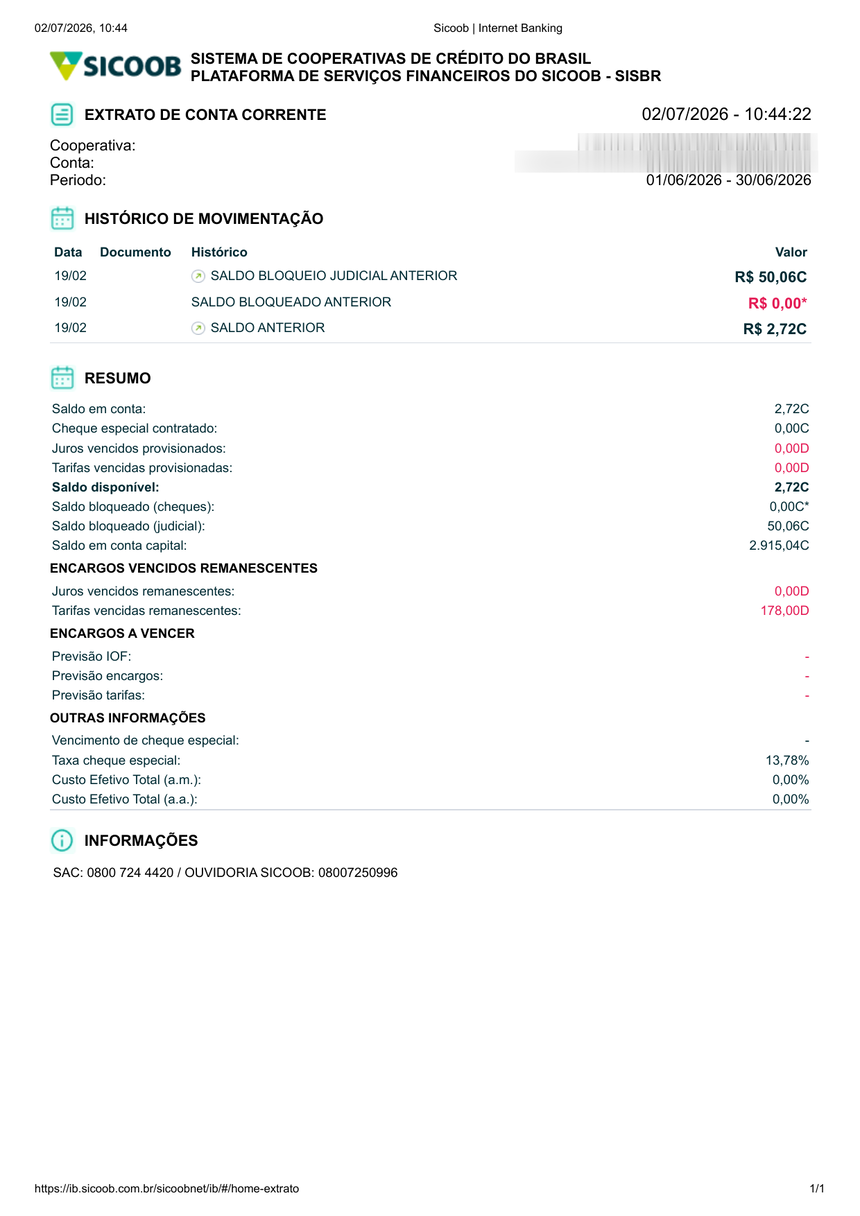Click the Saldo Bloqueado Anterior row
Image resolution: width=860 pixels, height=1216 pixels.
[x=430, y=302]
